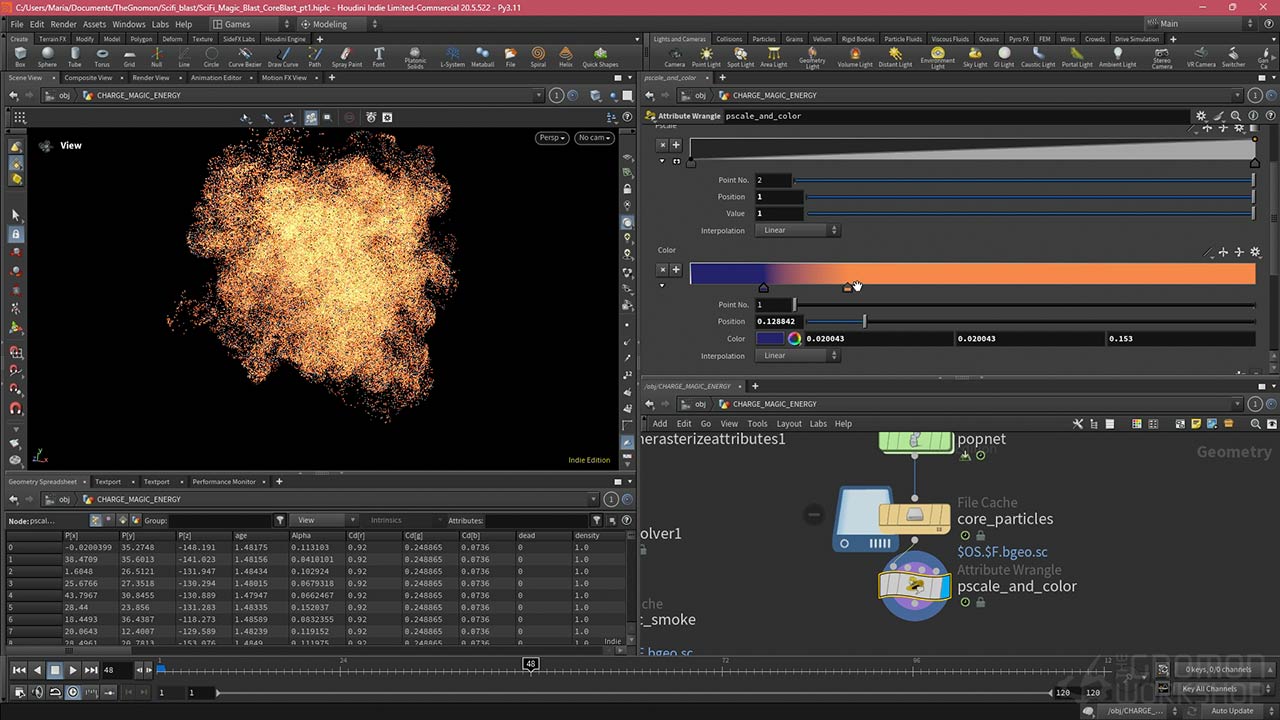Open the No cam camera dropdown
This screenshot has width=1280, height=720.
593,138
